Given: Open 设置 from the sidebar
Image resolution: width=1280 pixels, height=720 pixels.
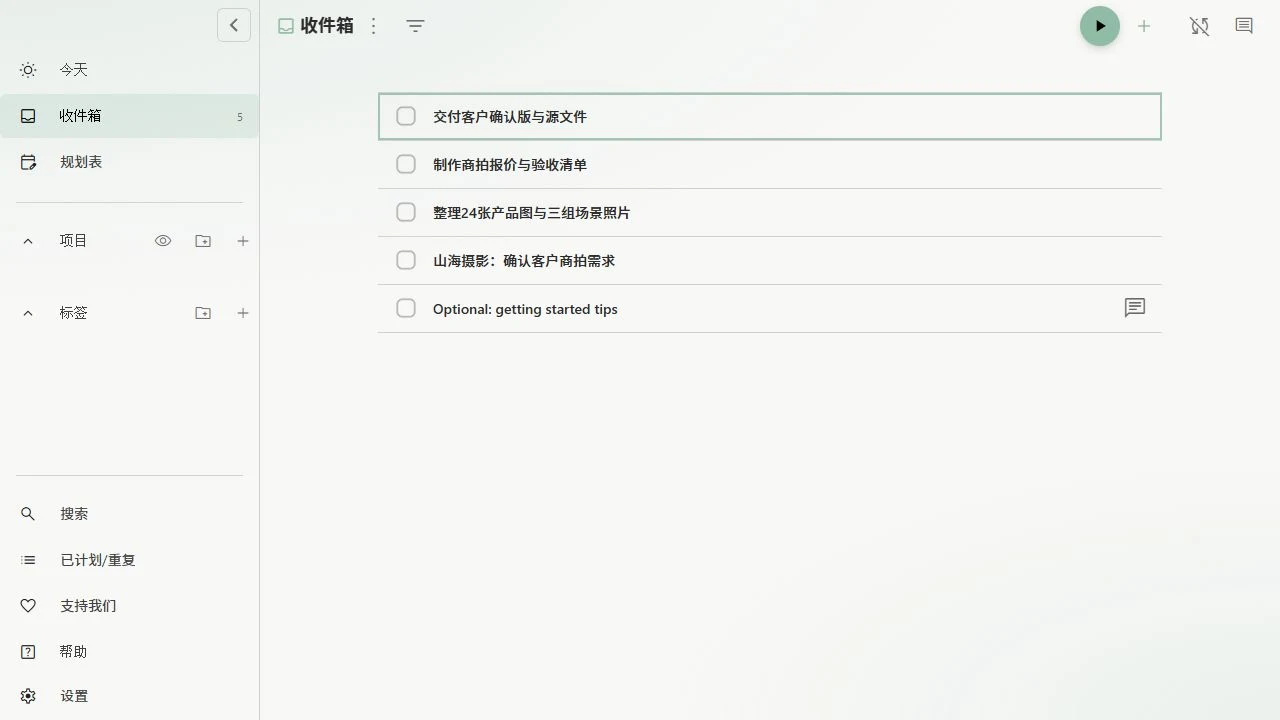Looking at the screenshot, I should click(129, 696).
